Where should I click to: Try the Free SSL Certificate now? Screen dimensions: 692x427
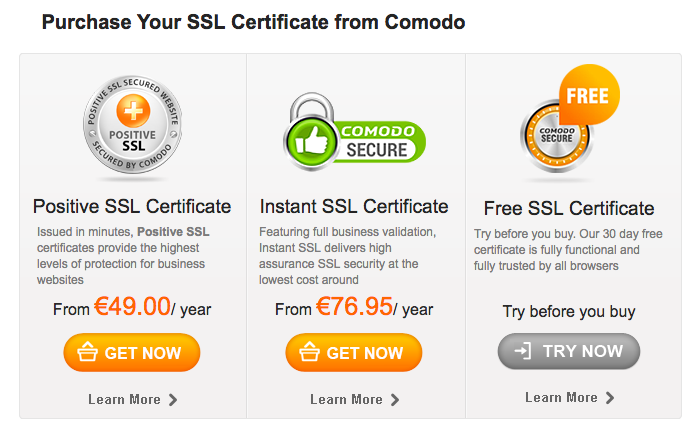569,351
